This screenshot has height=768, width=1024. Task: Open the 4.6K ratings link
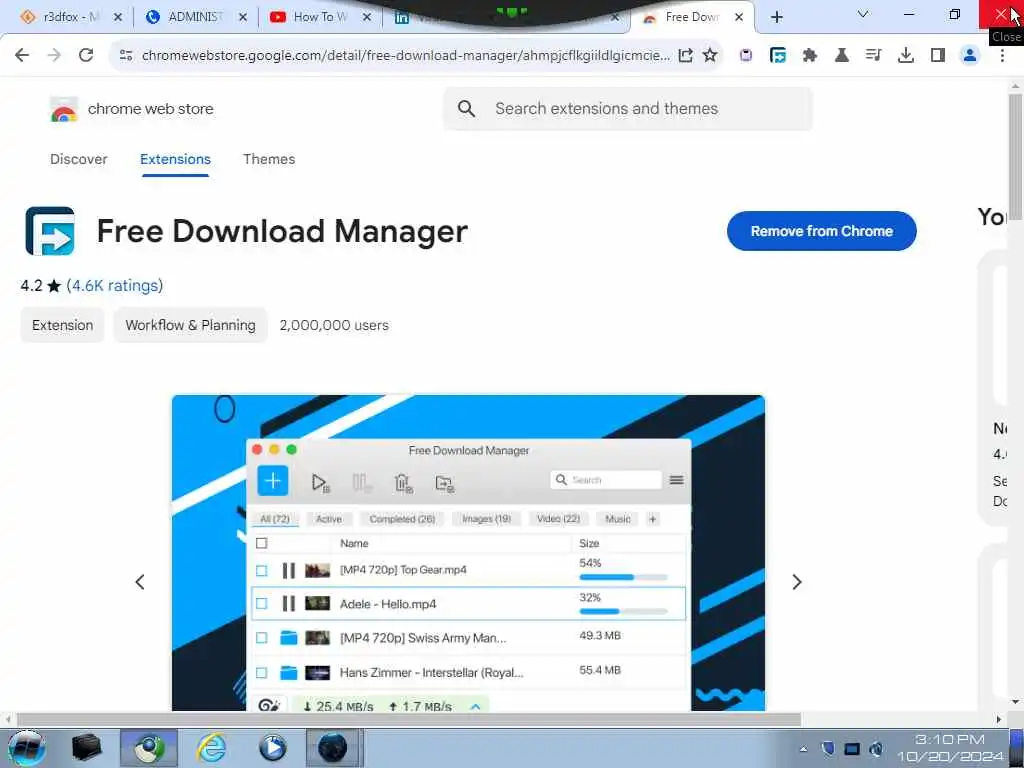[115, 286]
